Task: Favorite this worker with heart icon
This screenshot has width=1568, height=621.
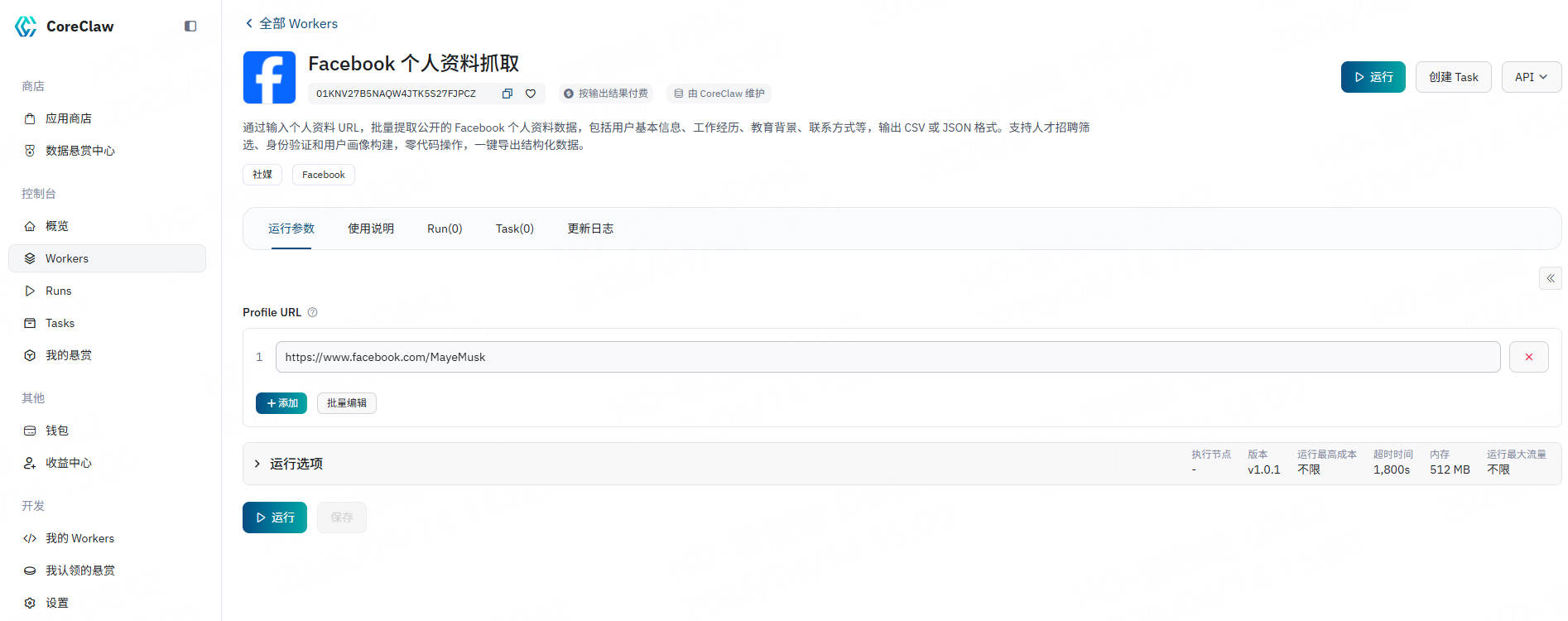Action: click(531, 94)
